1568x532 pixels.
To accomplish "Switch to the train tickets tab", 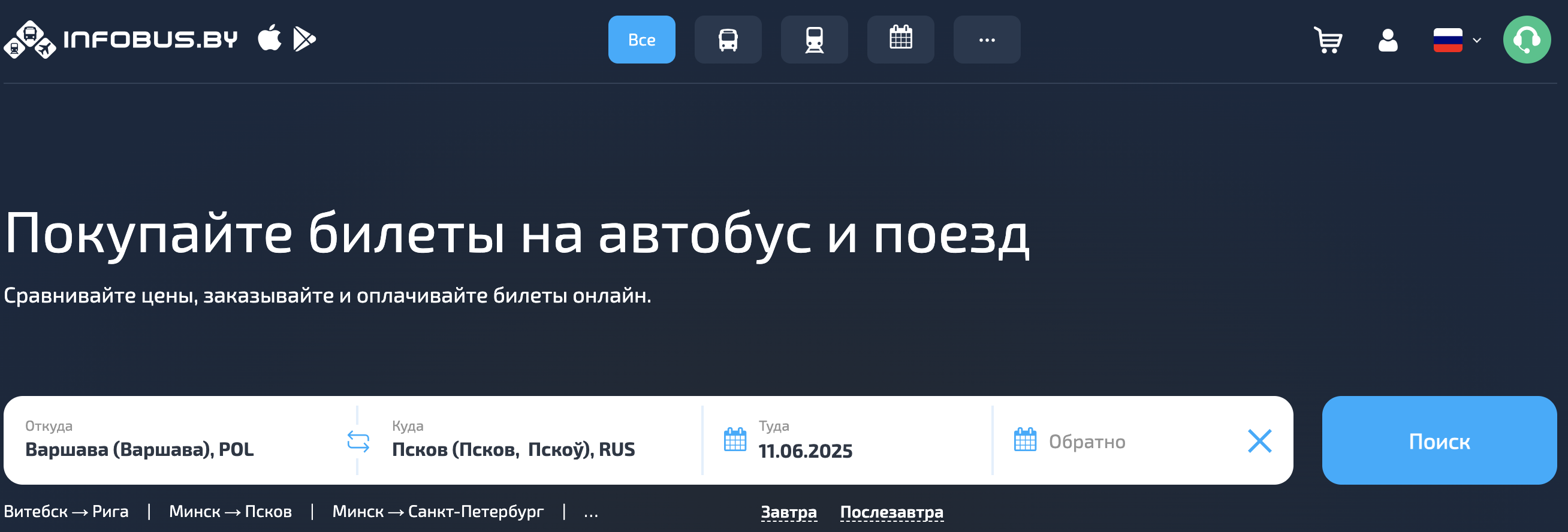I will (x=815, y=40).
